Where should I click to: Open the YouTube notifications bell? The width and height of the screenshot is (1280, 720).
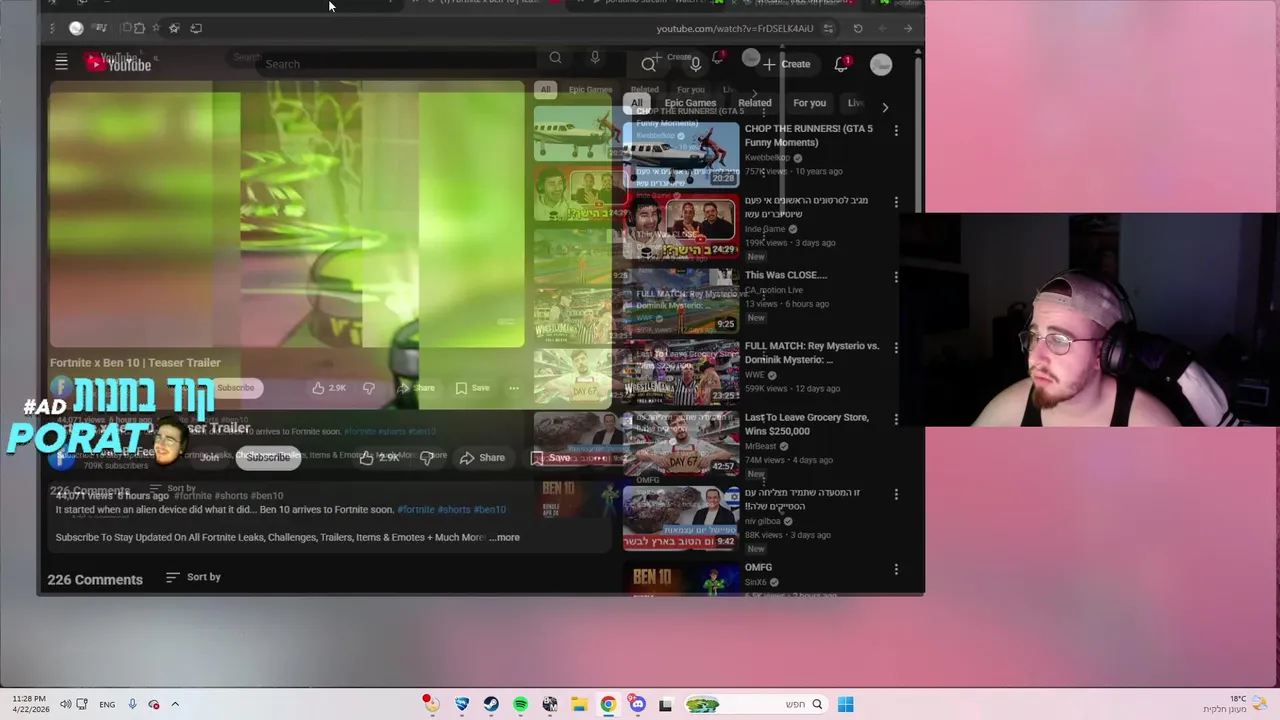[x=841, y=64]
